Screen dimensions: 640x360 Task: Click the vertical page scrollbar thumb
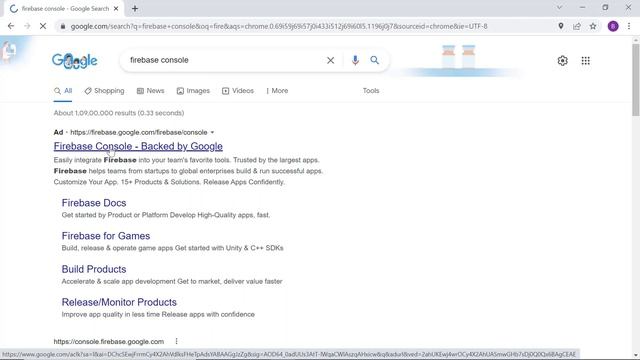[636, 80]
